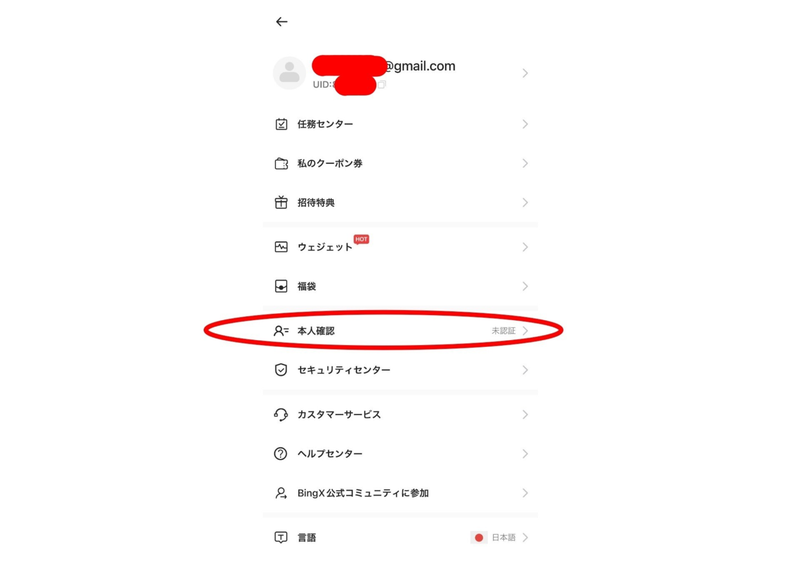Open BingX公式コミュニティに参加 menu item
Image resolution: width=800 pixels, height=564 pixels.
[401, 493]
